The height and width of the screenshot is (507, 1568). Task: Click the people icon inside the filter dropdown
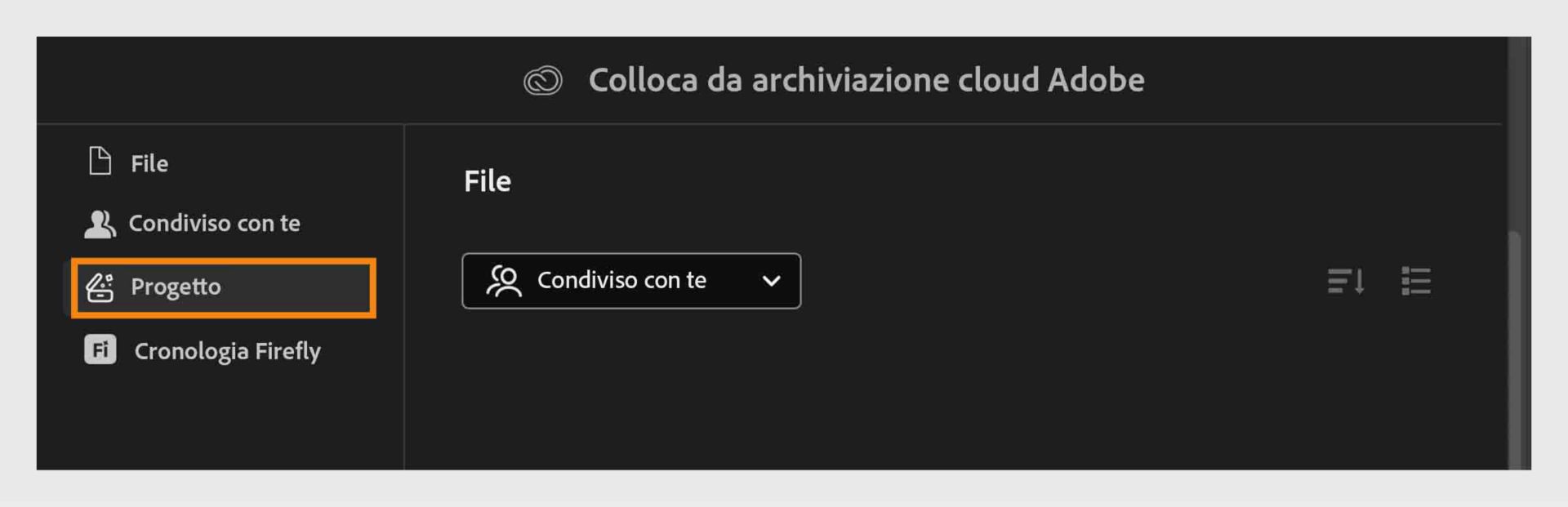point(503,281)
